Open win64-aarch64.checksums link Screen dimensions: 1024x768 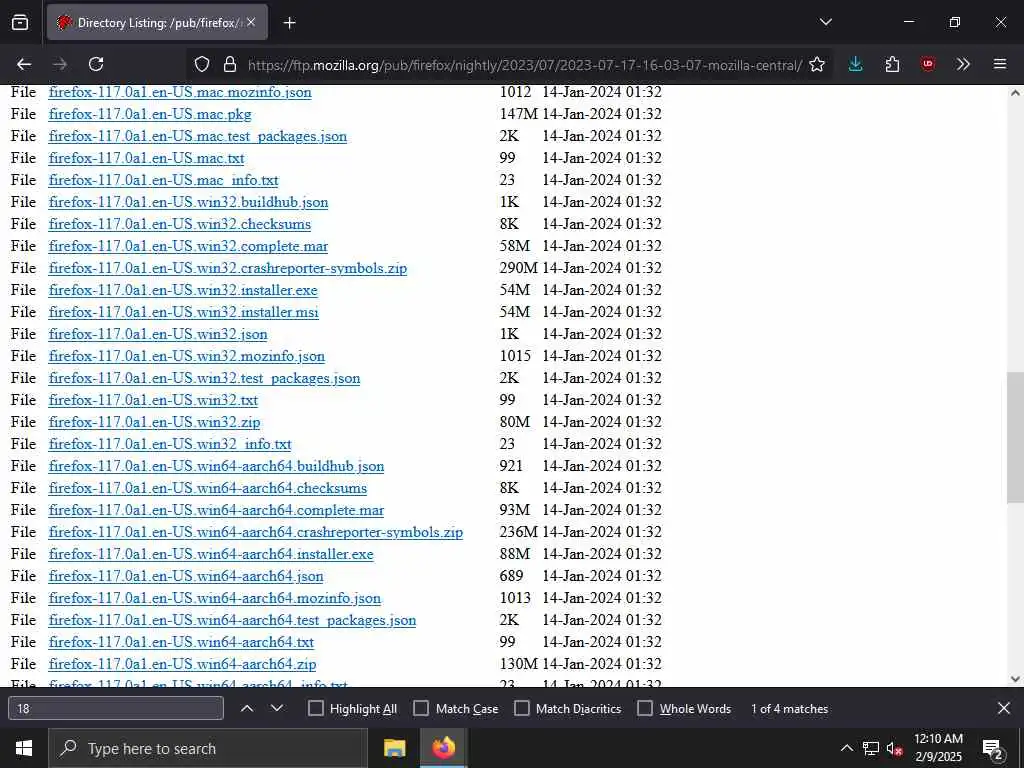pyautogui.click(x=208, y=488)
